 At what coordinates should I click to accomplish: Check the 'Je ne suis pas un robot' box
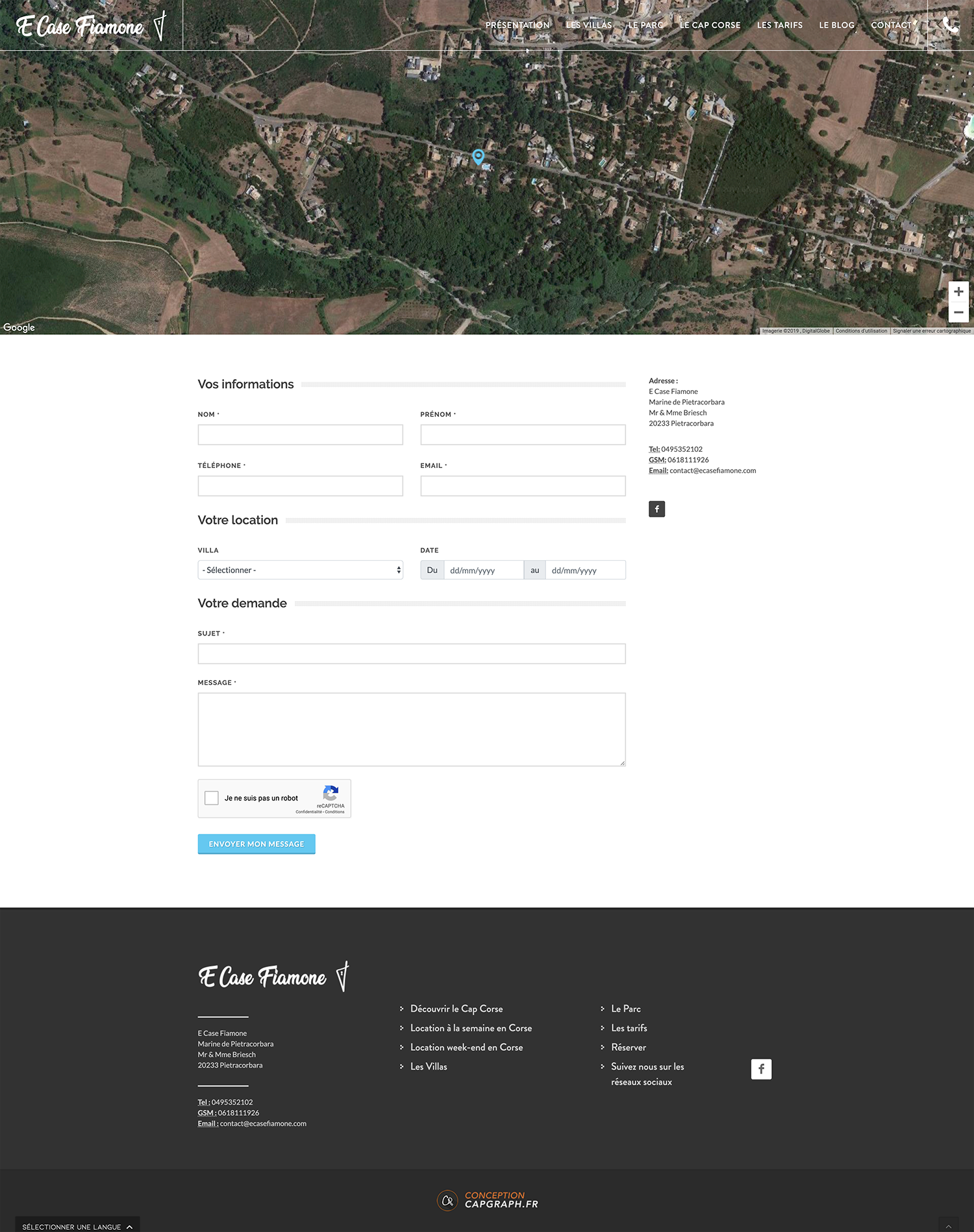click(x=212, y=798)
